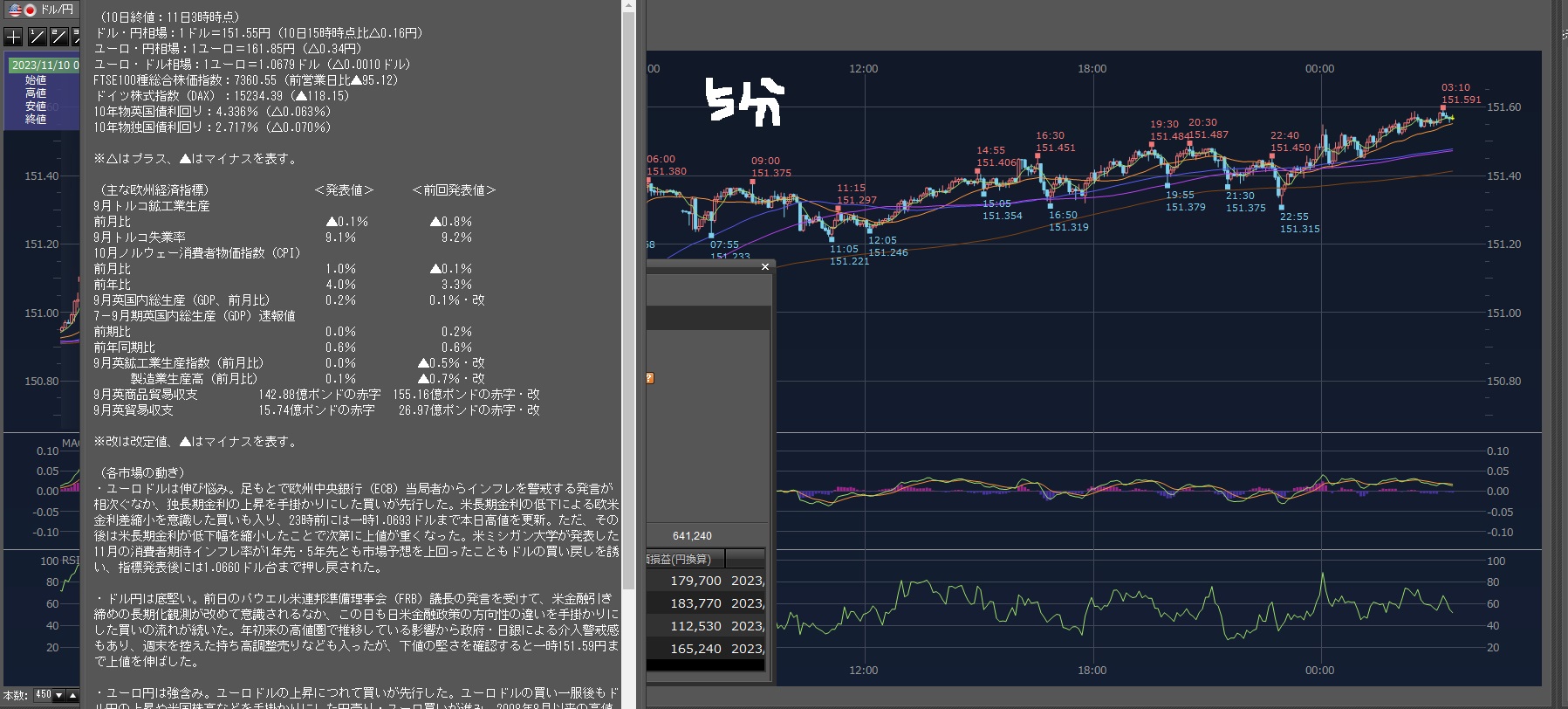Close the small floating panel over the chart
The height and width of the screenshot is (709, 1568).
tap(765, 267)
